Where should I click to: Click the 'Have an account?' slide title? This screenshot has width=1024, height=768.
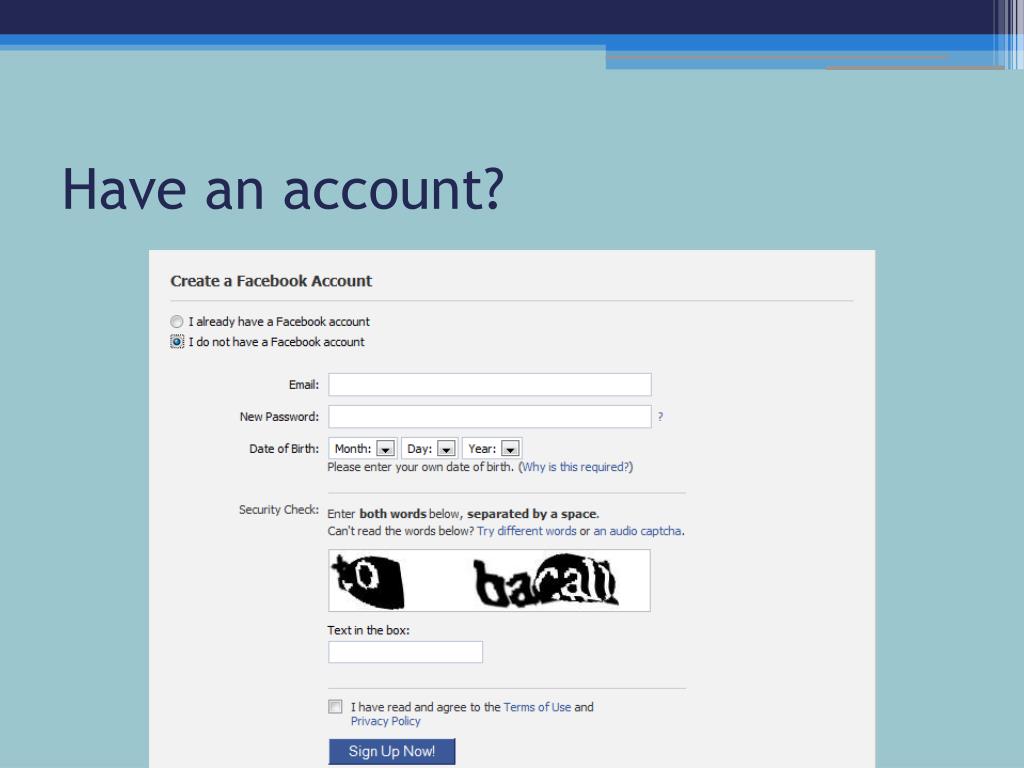pos(283,189)
